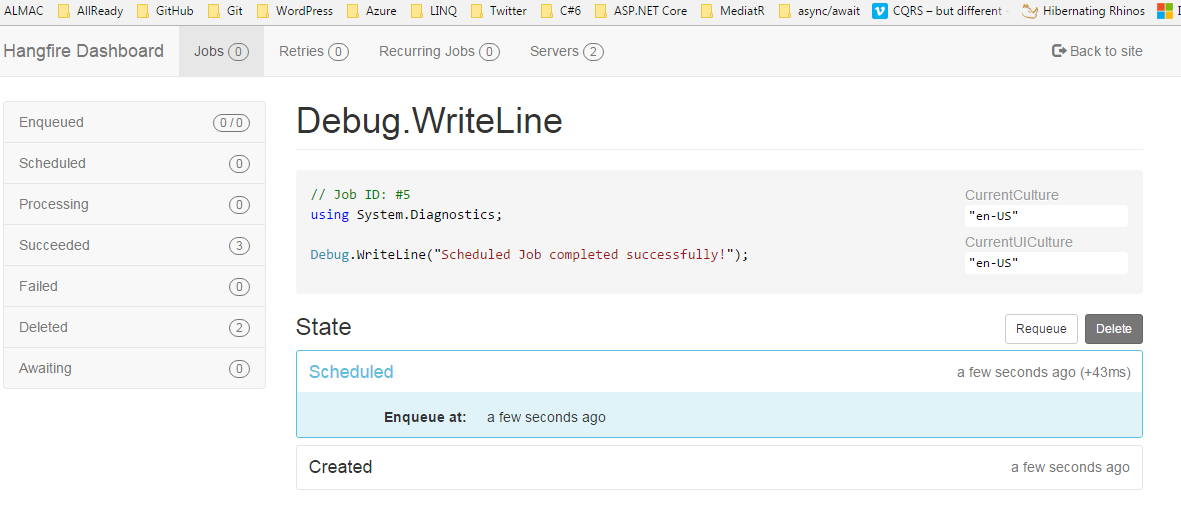This screenshot has height=514, width=1181.
Task: Click the Enqueue at timestamp value
Action: (546, 417)
